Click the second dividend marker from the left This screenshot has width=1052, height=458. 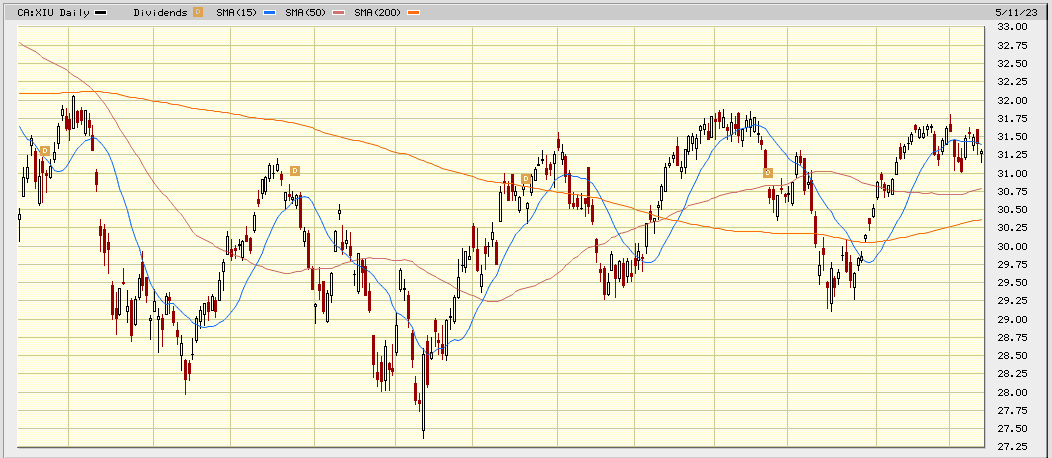[x=294, y=171]
